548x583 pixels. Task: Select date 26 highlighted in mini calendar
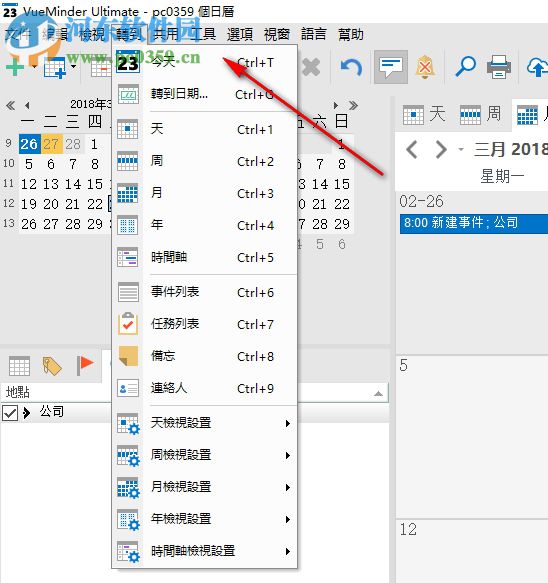coord(29,144)
